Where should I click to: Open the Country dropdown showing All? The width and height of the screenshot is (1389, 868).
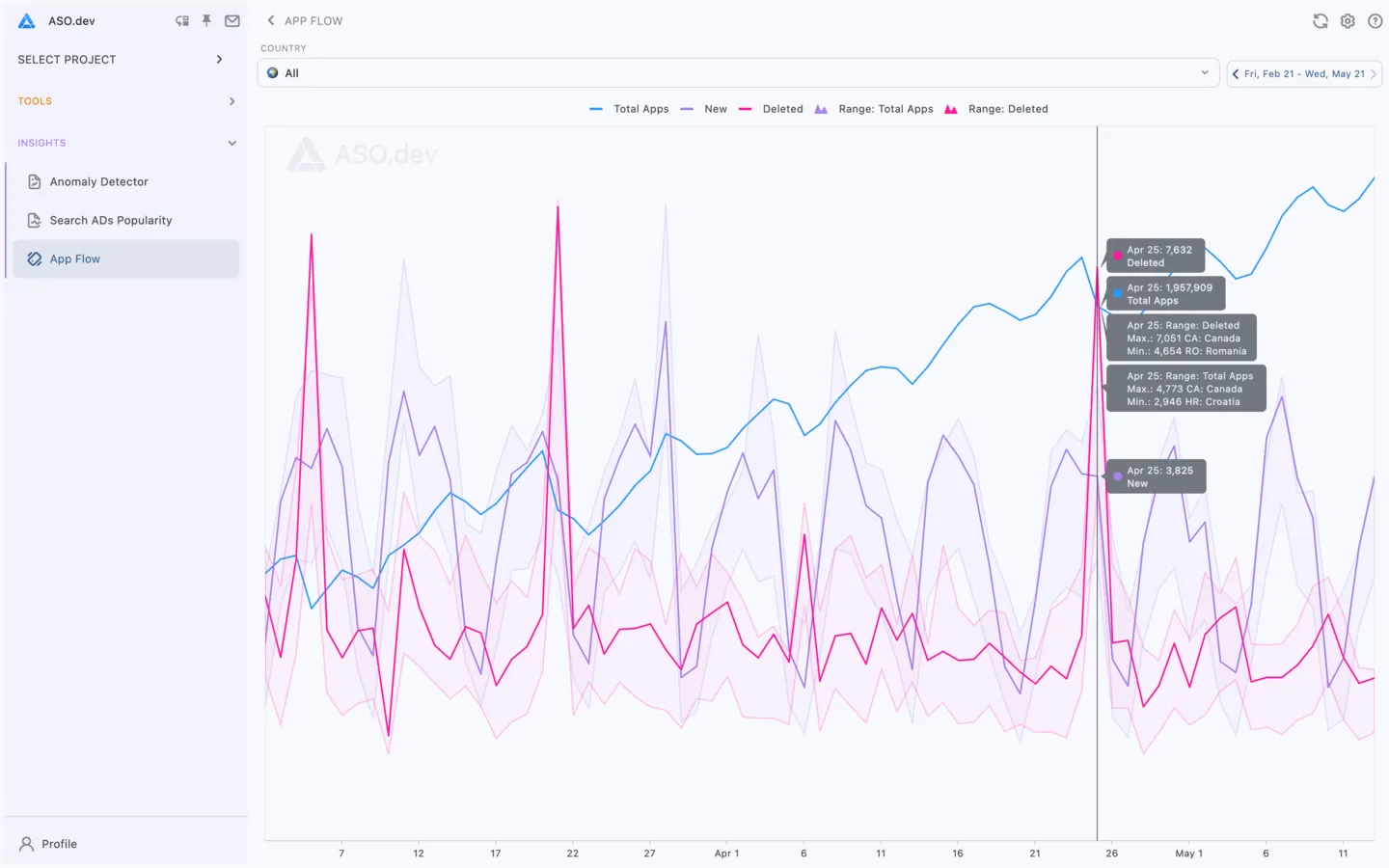tap(738, 72)
